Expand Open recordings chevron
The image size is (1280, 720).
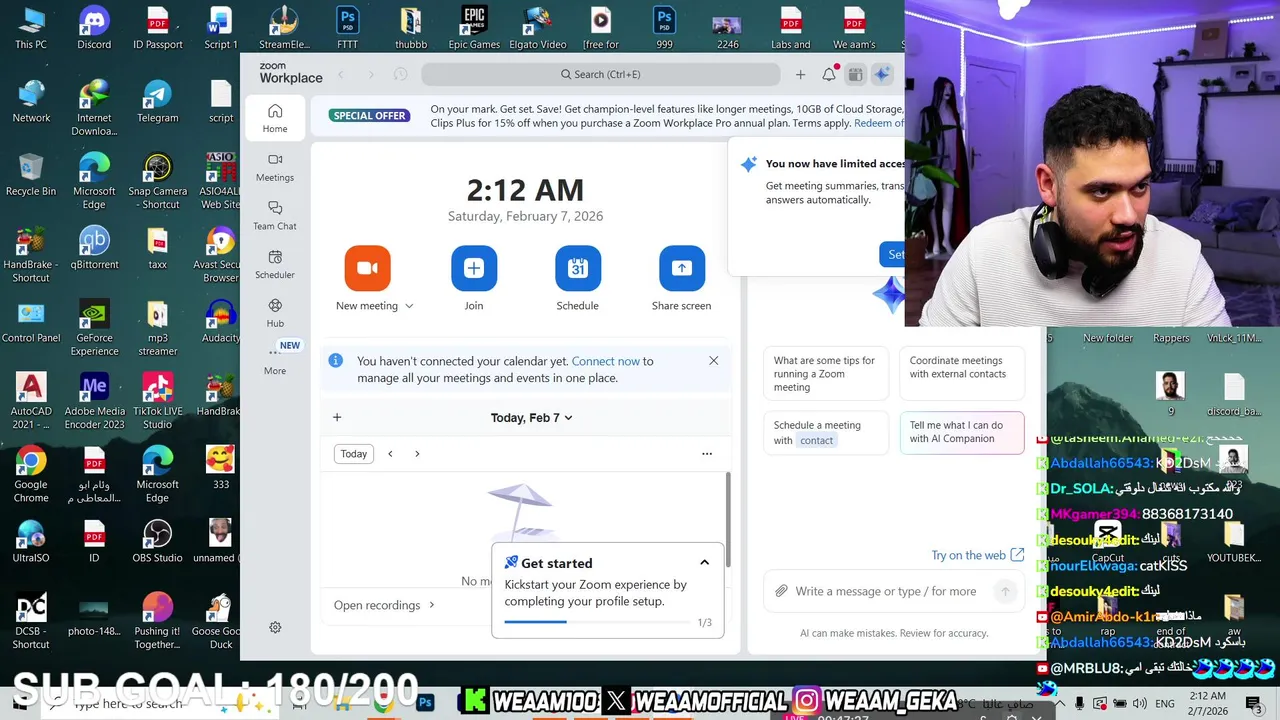(x=432, y=605)
